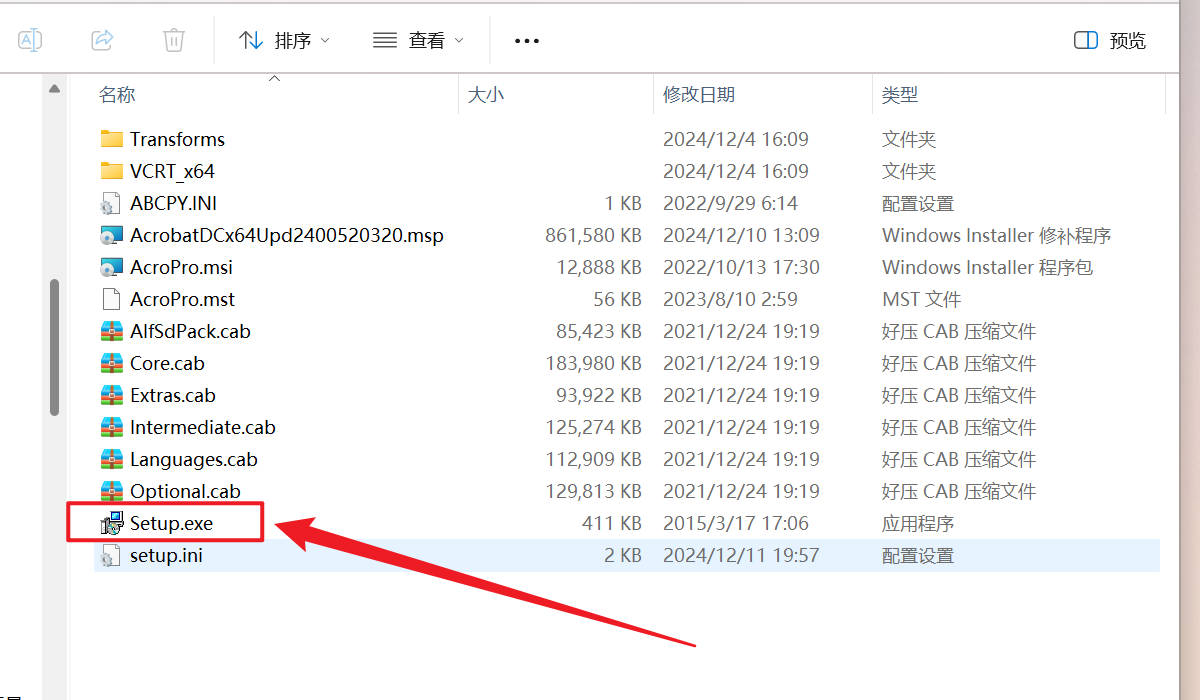Screen dimensions: 1200x700
Task: Click the Windows Installer 修补程序 type cell
Action: click(x=997, y=235)
